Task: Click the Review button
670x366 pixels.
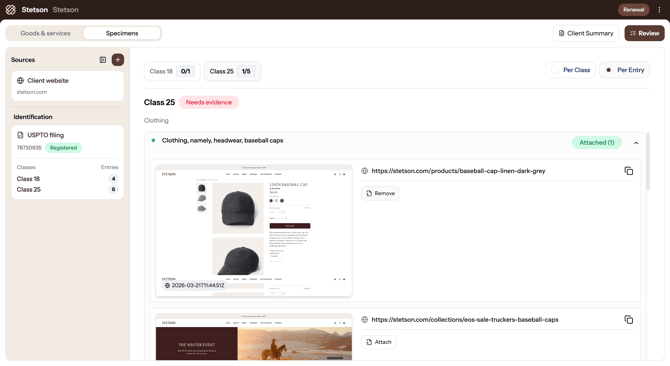Action: 644,33
